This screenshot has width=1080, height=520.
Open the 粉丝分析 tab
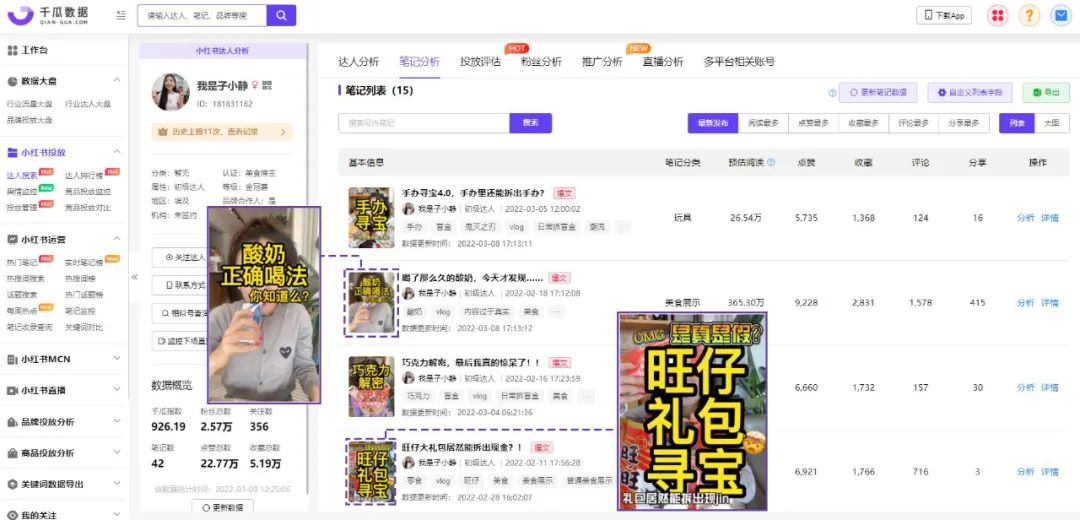541,61
